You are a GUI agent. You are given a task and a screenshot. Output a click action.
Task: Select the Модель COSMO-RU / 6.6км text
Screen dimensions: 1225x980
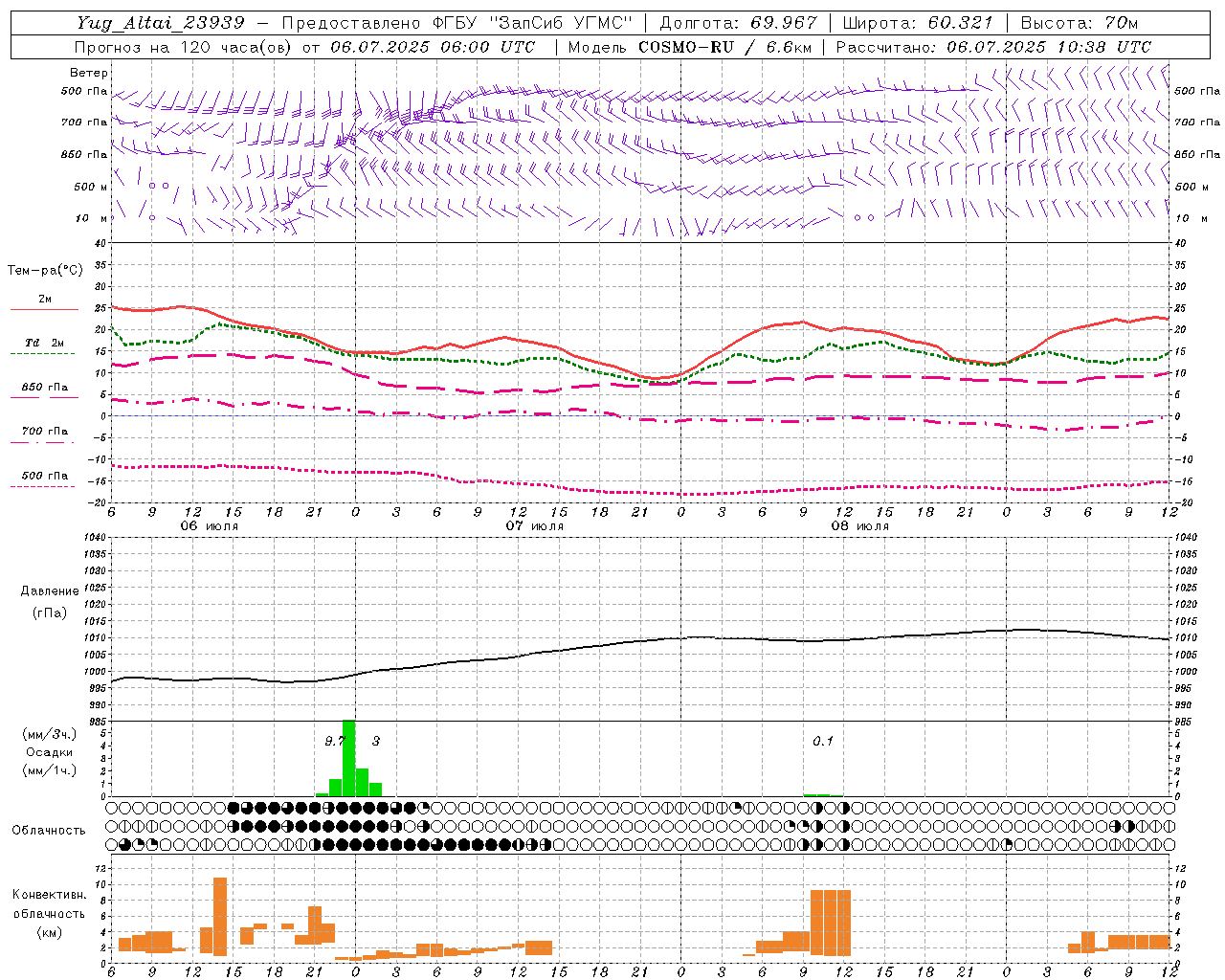point(690,47)
